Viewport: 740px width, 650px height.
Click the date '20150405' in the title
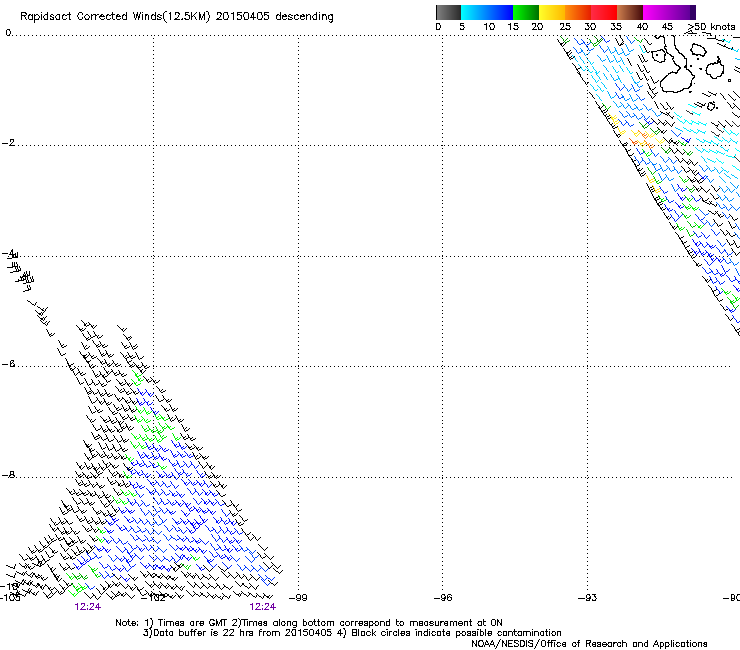click(242, 16)
